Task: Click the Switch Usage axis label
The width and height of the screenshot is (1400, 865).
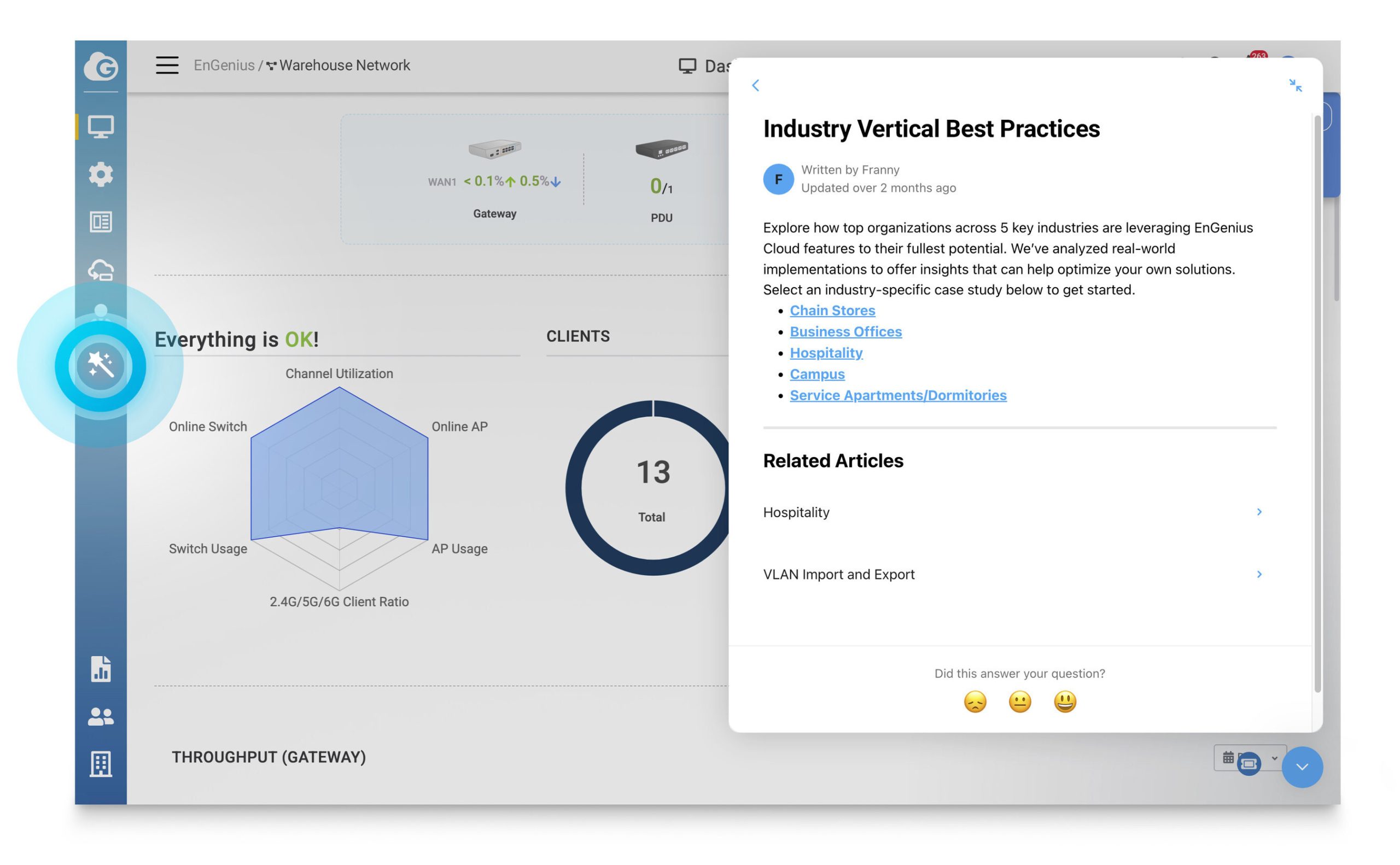Action: click(208, 549)
